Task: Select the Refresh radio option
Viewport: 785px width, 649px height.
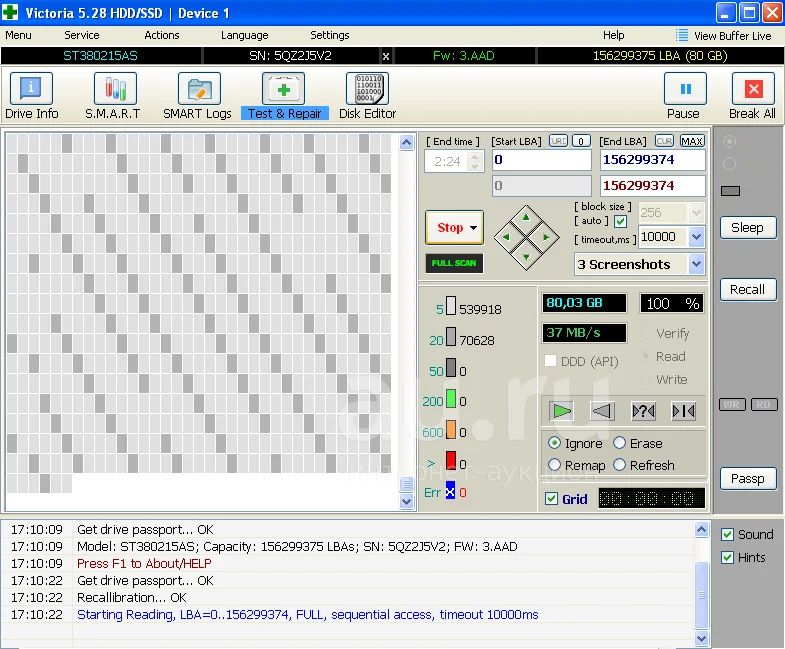Action: [619, 465]
